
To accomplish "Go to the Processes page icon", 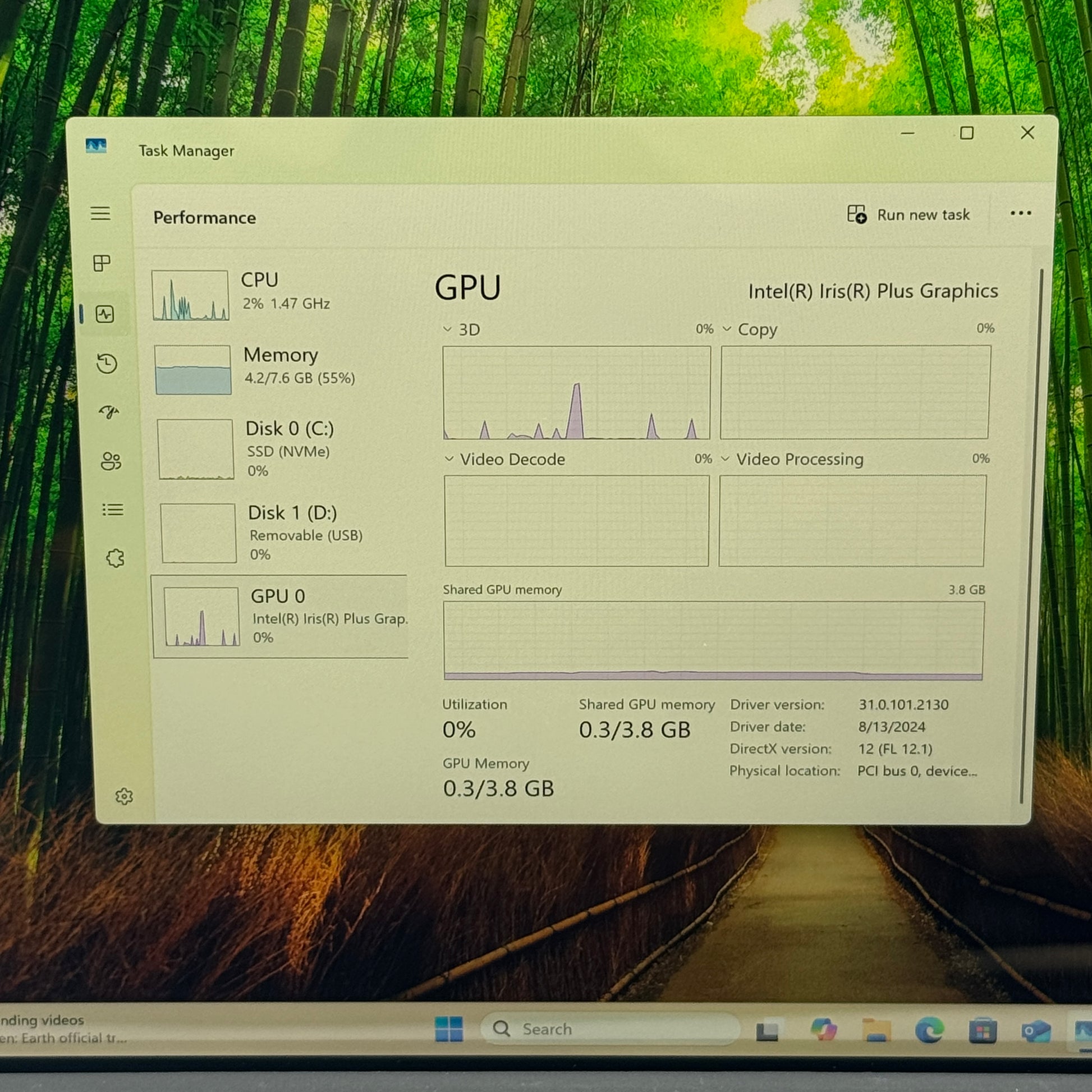I will [102, 263].
